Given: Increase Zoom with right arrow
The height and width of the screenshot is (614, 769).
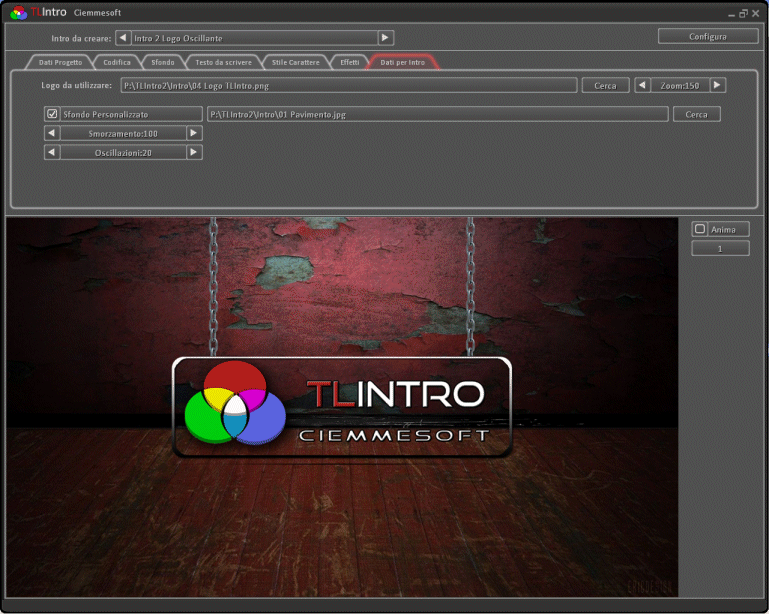Looking at the screenshot, I should click(718, 85).
